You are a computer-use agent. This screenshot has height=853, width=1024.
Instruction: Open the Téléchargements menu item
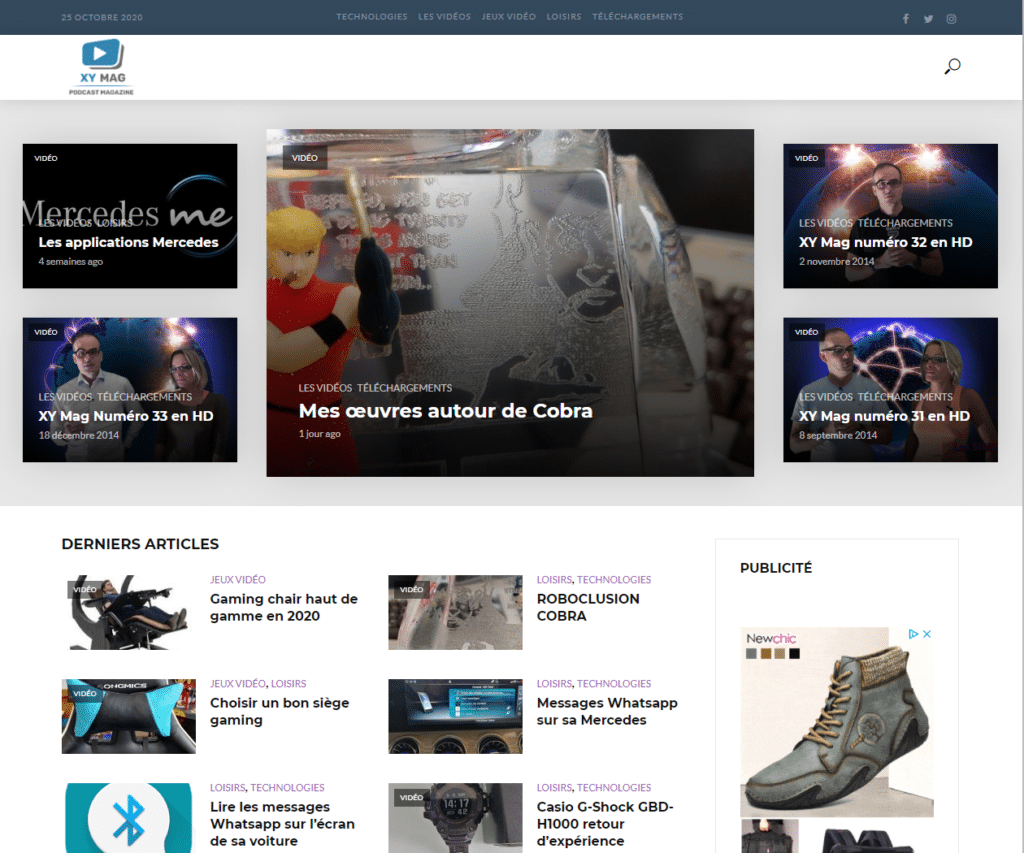[637, 17]
